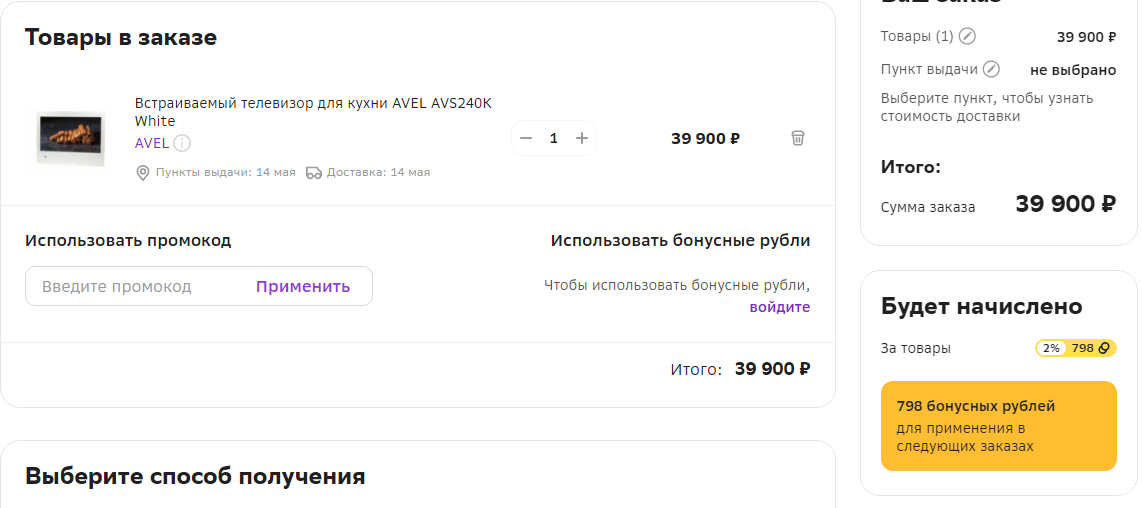Click the yellow 798 бонусных рублей banner
Image resolution: width=1142 pixels, height=508 pixels.
tap(998, 425)
